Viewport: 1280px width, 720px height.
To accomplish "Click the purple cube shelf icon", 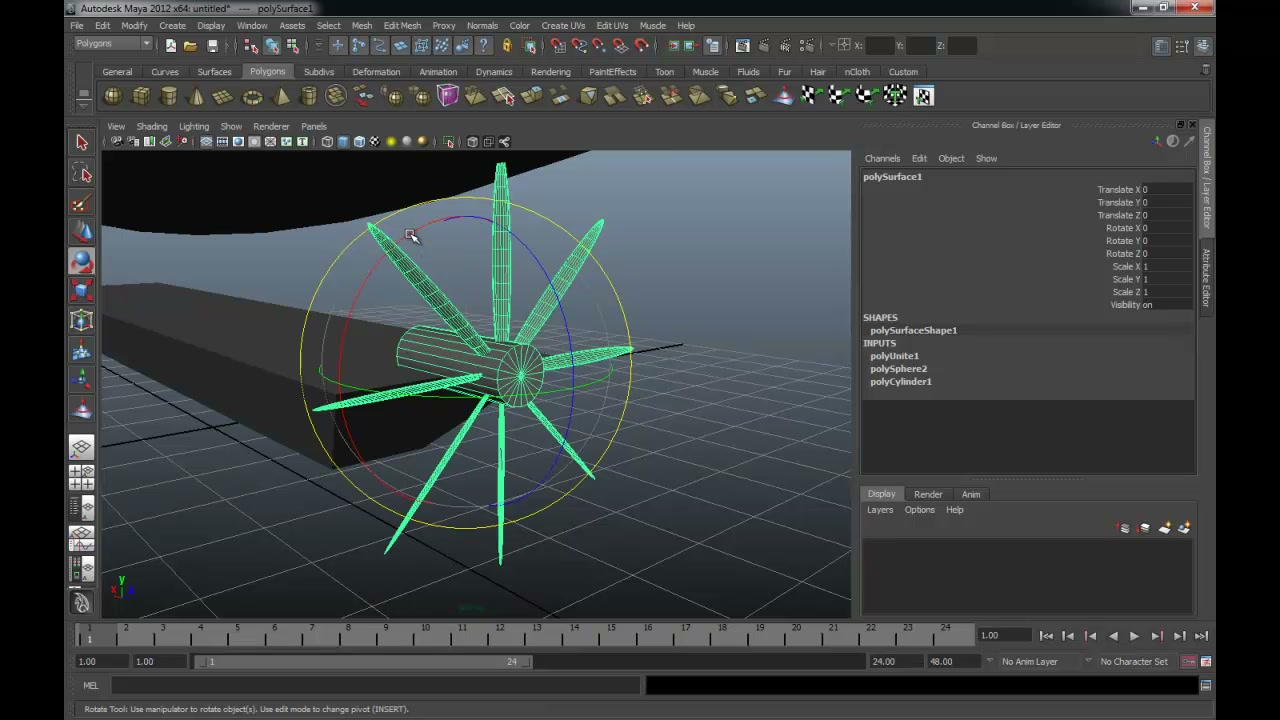I will coord(447,96).
